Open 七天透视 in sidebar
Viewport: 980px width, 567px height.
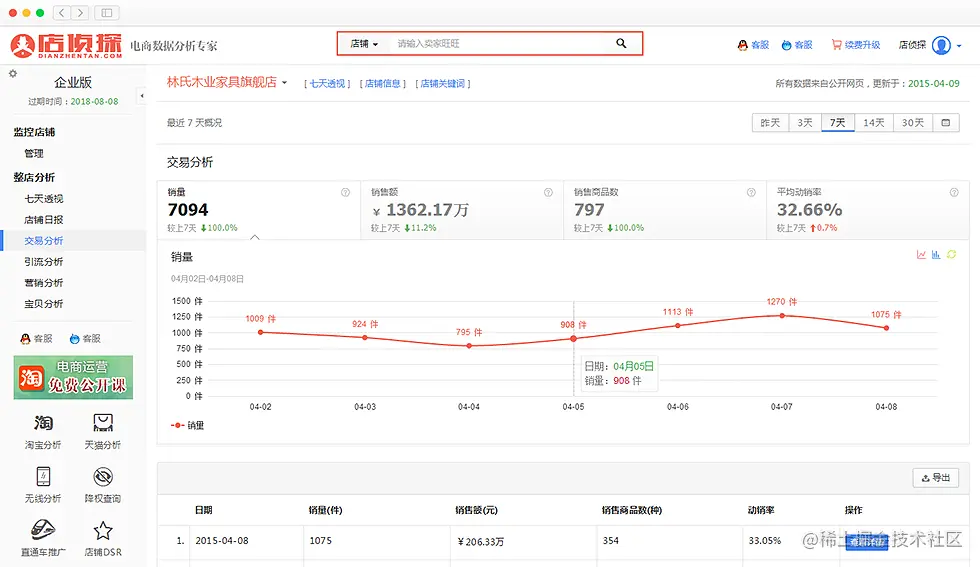point(44,198)
